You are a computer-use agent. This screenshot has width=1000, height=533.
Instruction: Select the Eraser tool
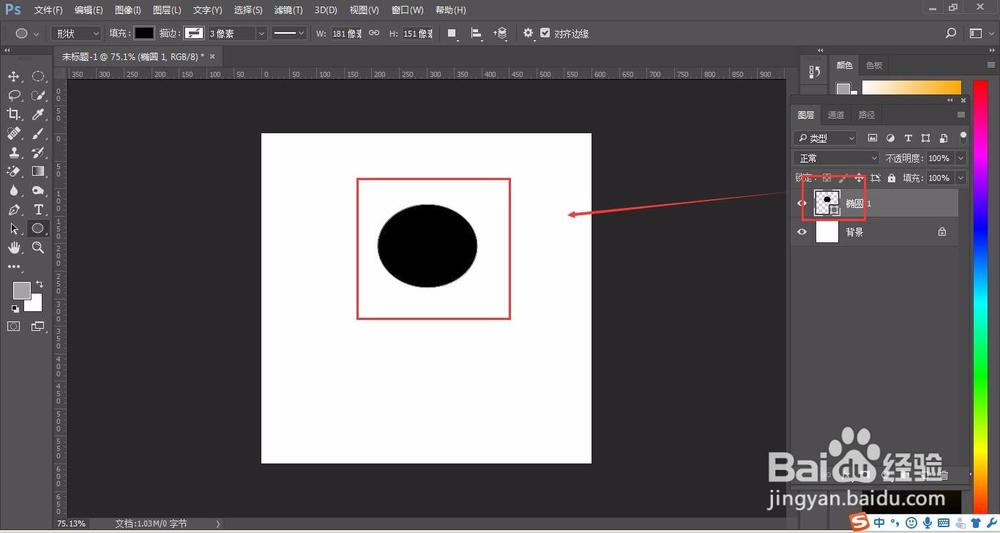pos(13,172)
